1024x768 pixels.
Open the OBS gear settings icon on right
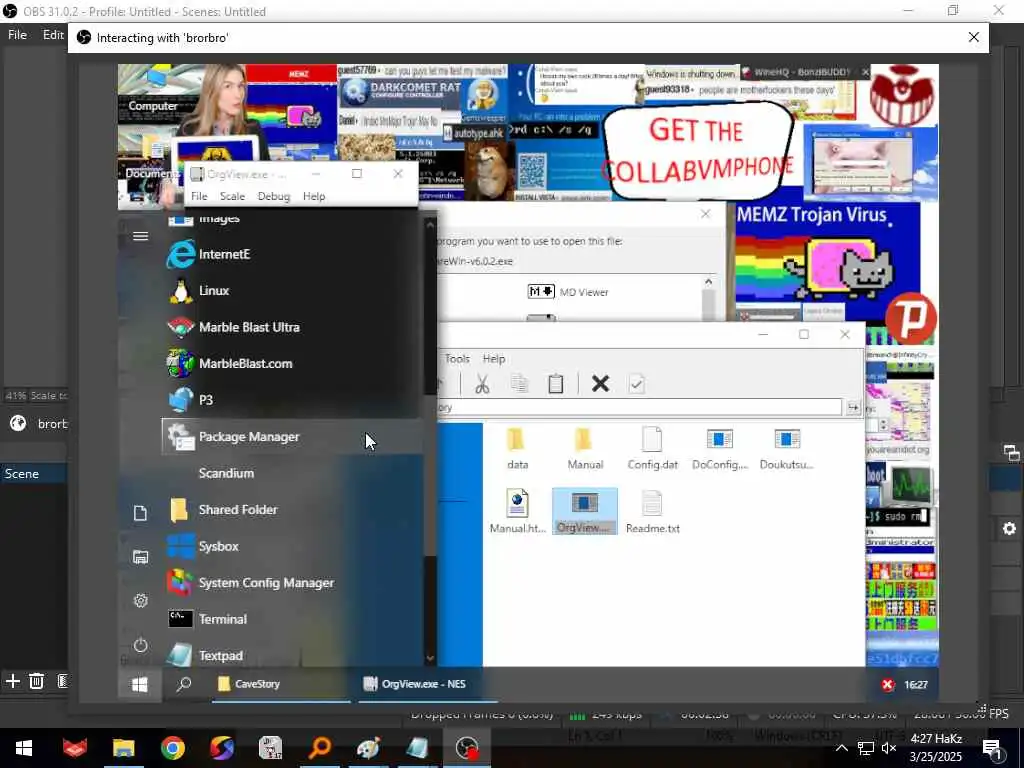[1009, 529]
